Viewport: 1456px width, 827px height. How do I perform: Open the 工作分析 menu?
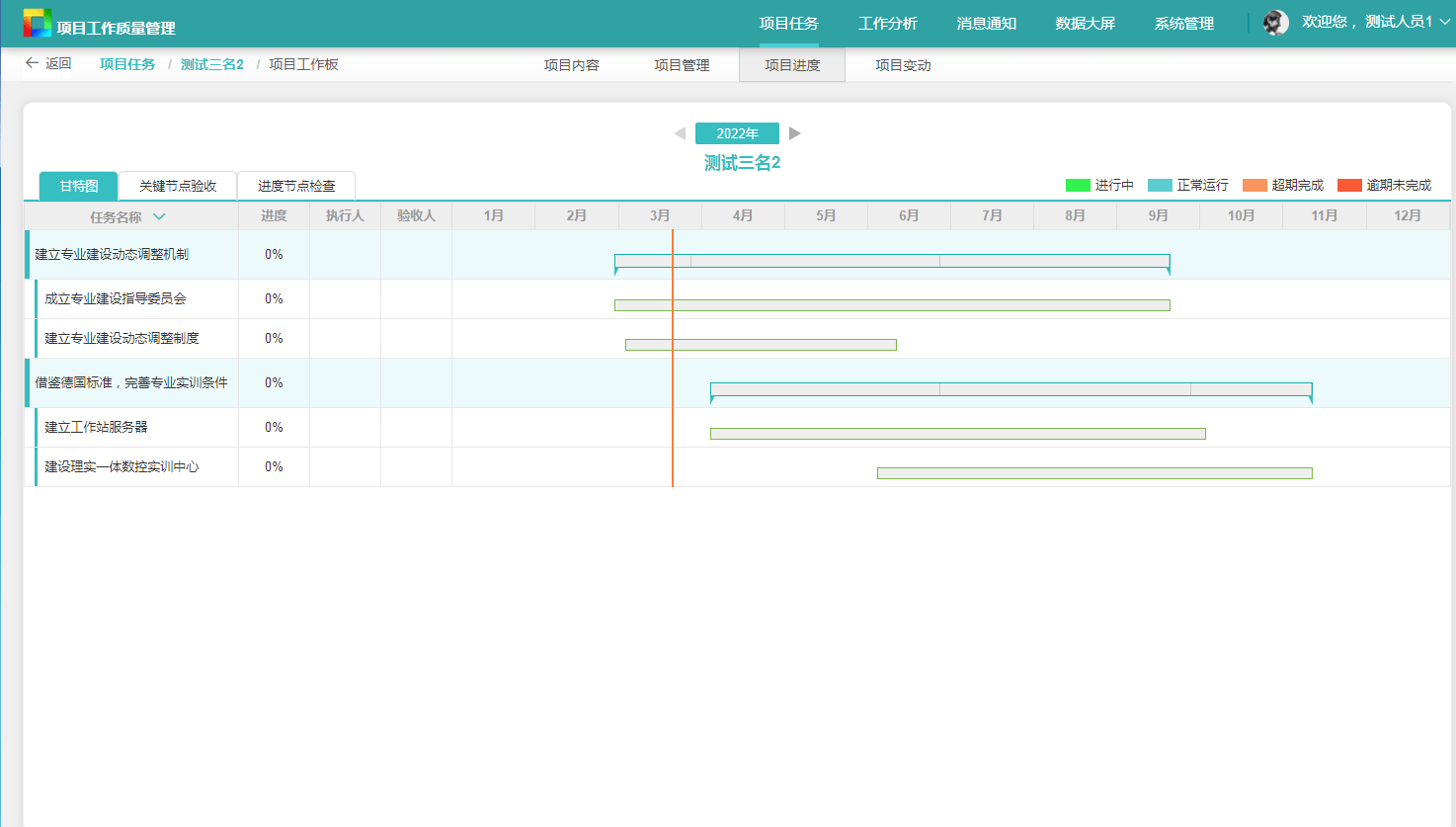click(887, 24)
